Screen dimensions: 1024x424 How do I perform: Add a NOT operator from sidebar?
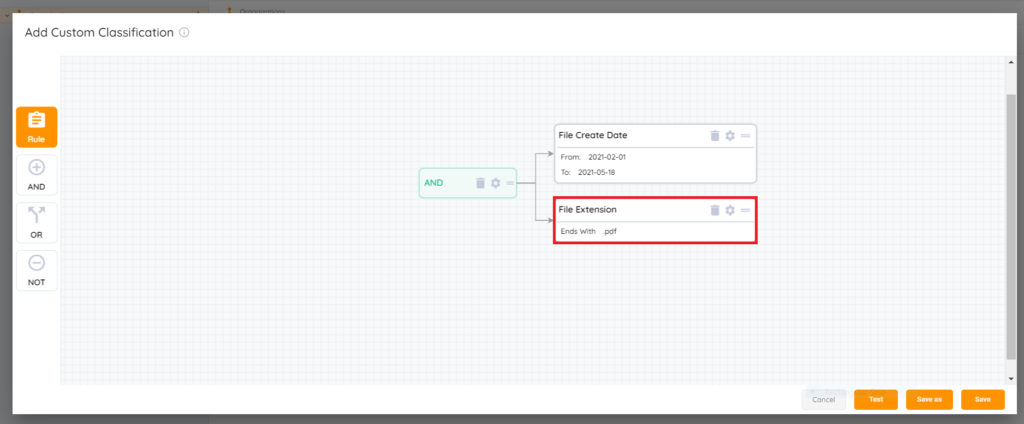pyautogui.click(x=37, y=270)
